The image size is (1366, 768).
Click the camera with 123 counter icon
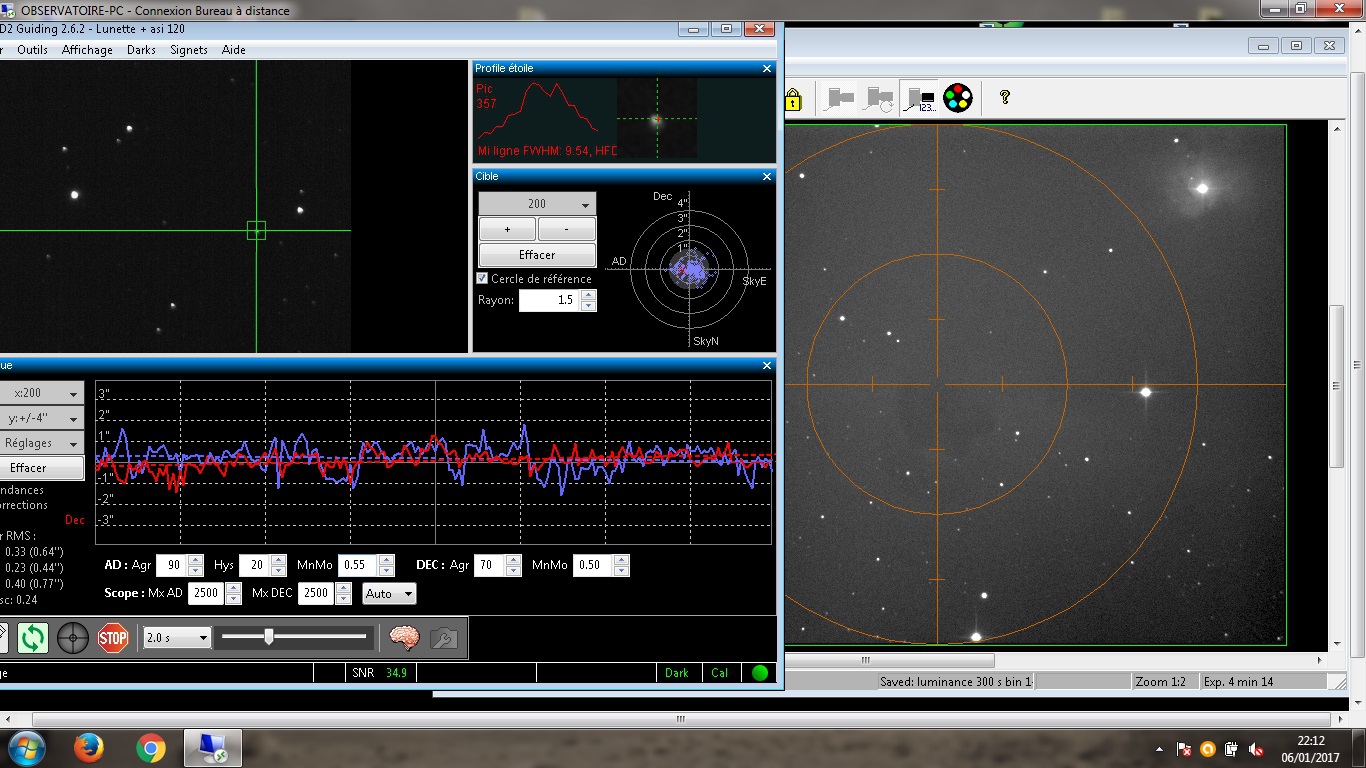(x=919, y=98)
